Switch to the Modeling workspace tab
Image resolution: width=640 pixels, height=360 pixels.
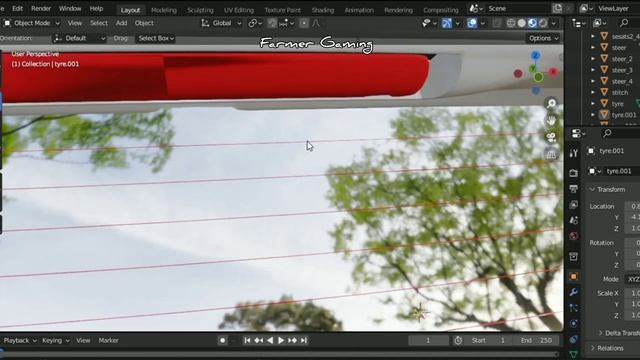pos(164,10)
